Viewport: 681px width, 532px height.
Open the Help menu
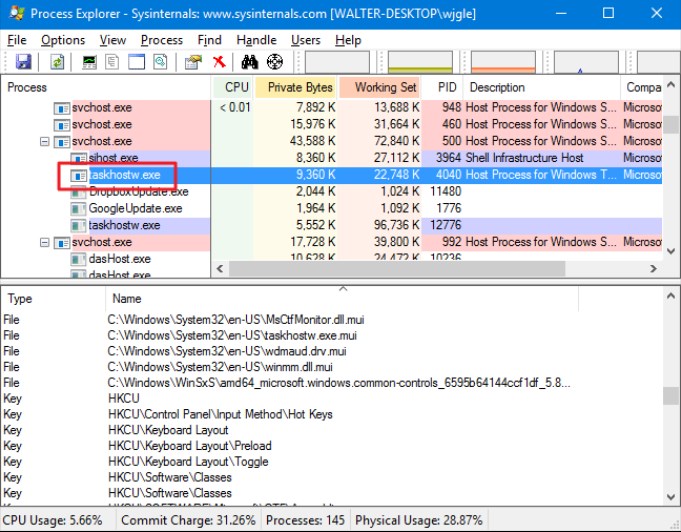pyautogui.click(x=348, y=40)
